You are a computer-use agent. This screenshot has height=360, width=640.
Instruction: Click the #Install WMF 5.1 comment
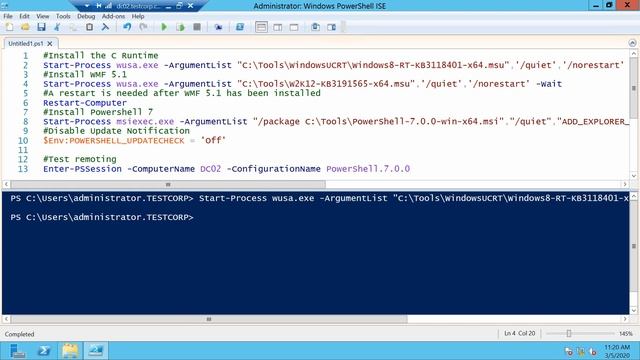[85, 75]
